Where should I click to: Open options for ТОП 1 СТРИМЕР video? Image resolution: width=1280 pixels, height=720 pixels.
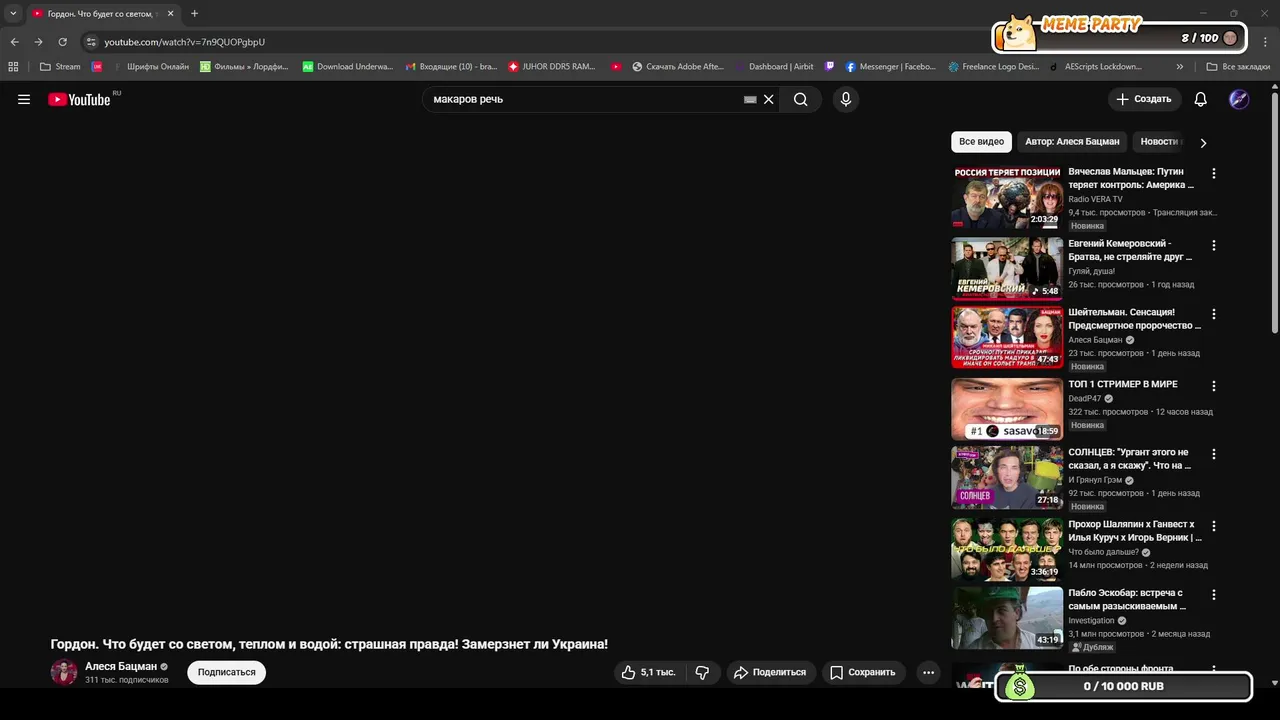tap(1214, 386)
